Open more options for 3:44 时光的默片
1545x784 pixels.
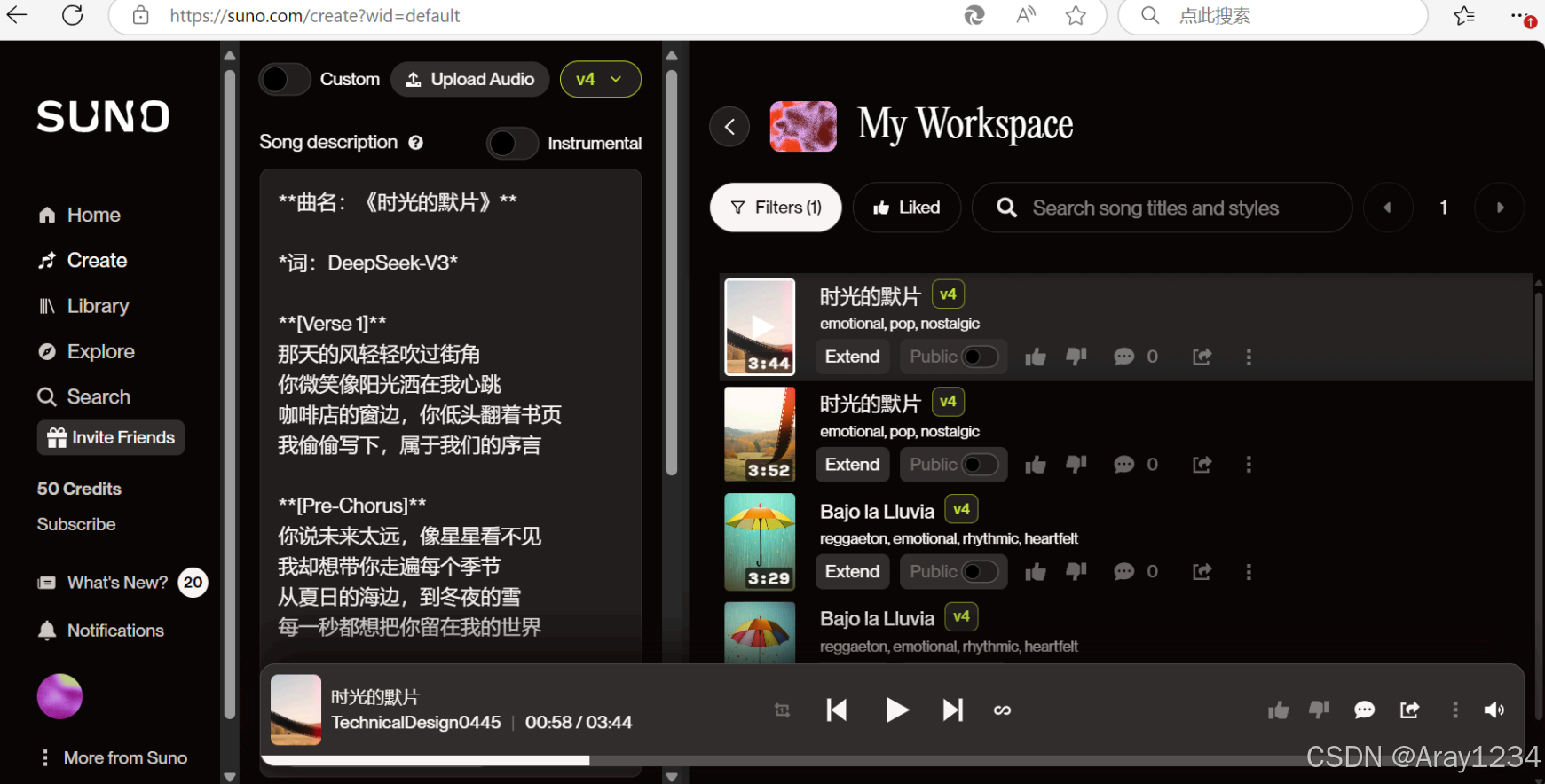pos(1249,357)
